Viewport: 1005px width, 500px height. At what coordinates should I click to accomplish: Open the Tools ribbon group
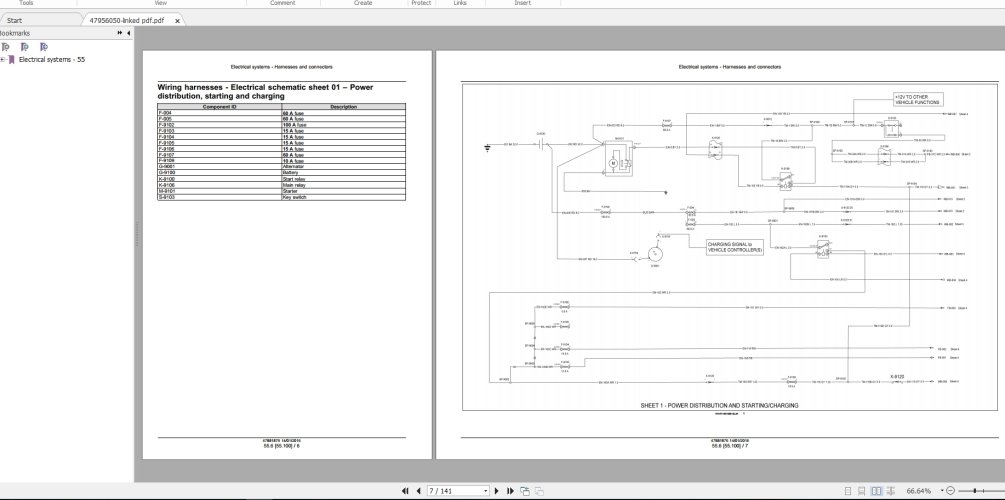click(x=26, y=3)
